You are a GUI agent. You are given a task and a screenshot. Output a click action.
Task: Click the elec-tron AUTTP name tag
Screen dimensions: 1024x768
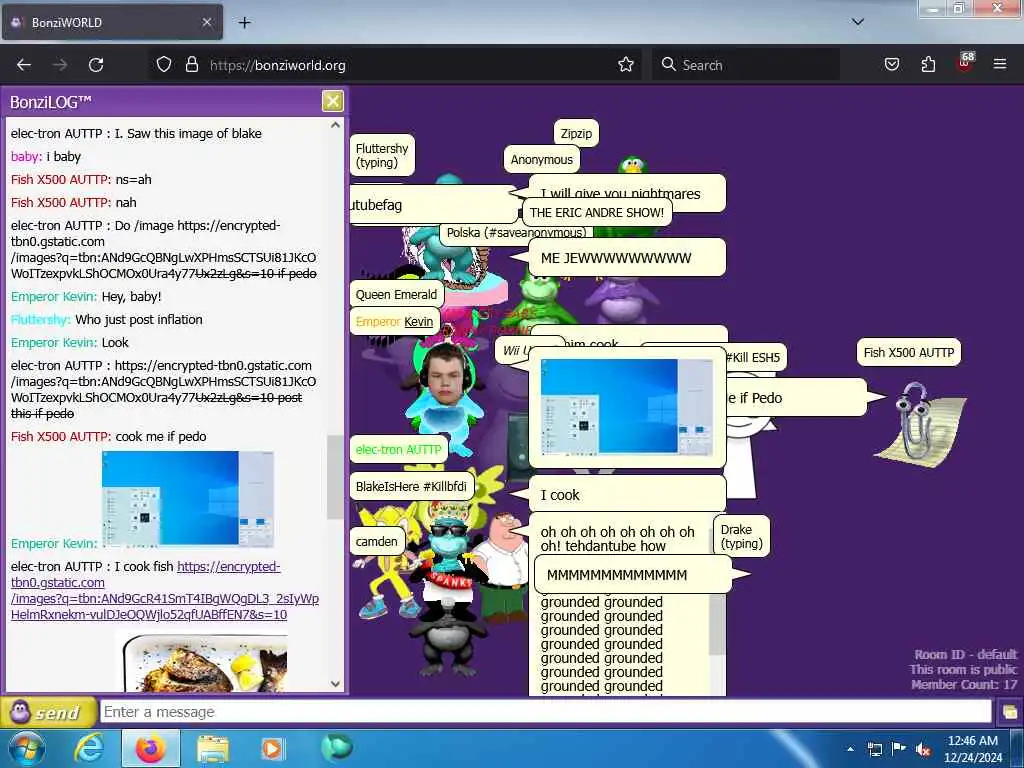tap(398, 449)
